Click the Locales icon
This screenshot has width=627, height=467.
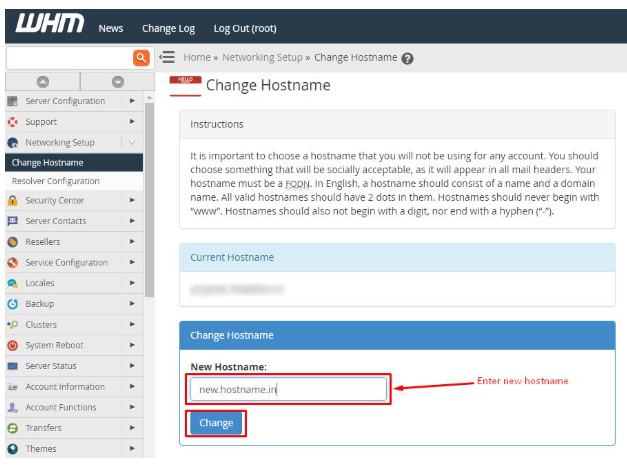click(12, 283)
